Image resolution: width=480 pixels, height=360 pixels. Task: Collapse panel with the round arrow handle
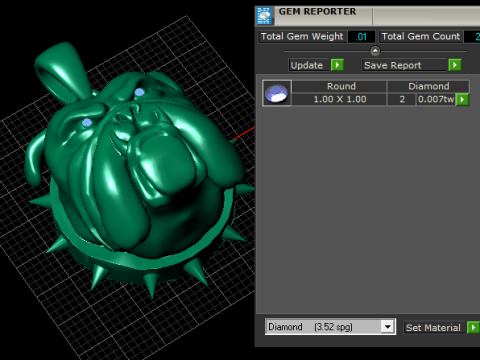(x=375, y=51)
